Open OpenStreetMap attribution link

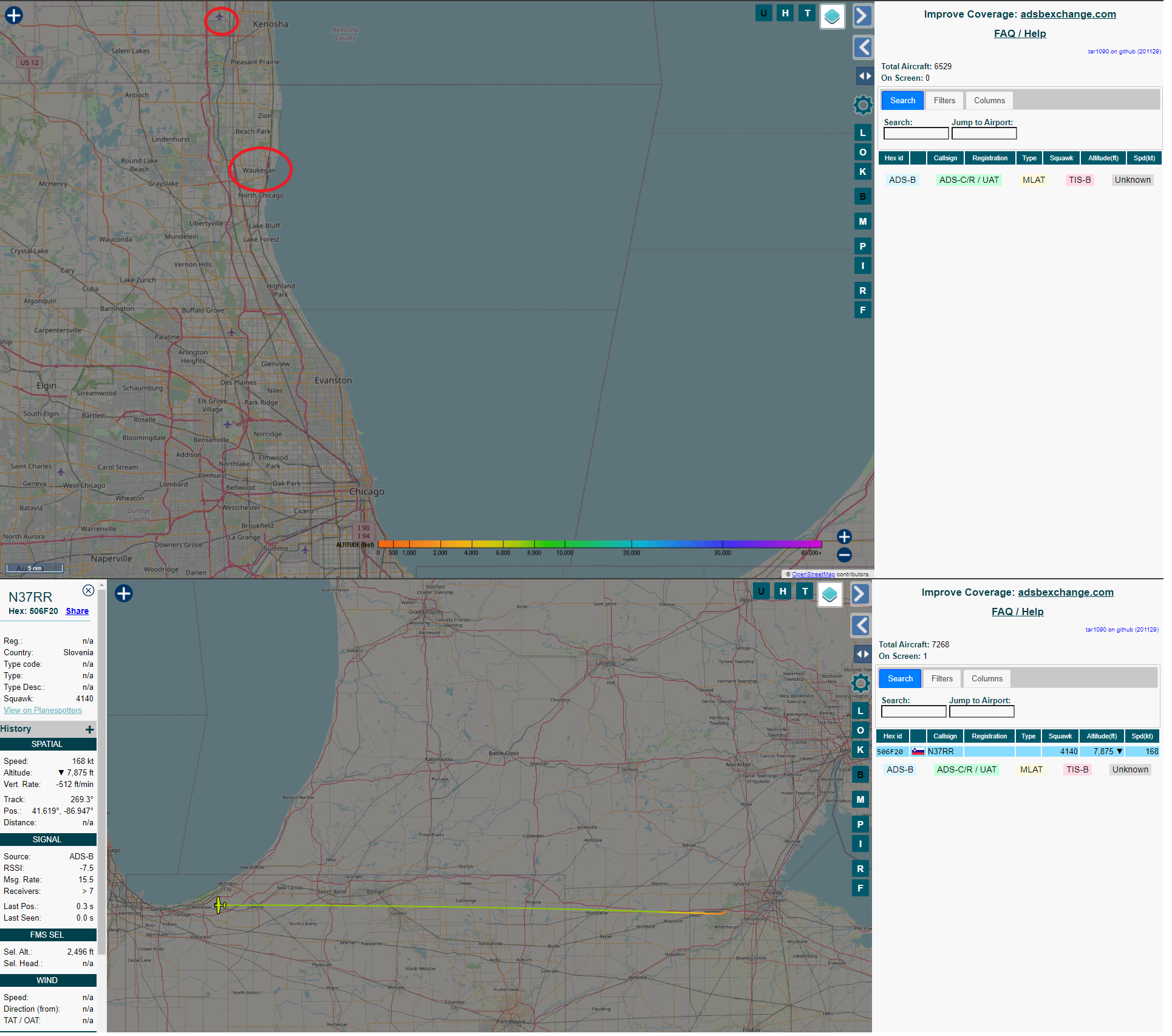click(814, 575)
